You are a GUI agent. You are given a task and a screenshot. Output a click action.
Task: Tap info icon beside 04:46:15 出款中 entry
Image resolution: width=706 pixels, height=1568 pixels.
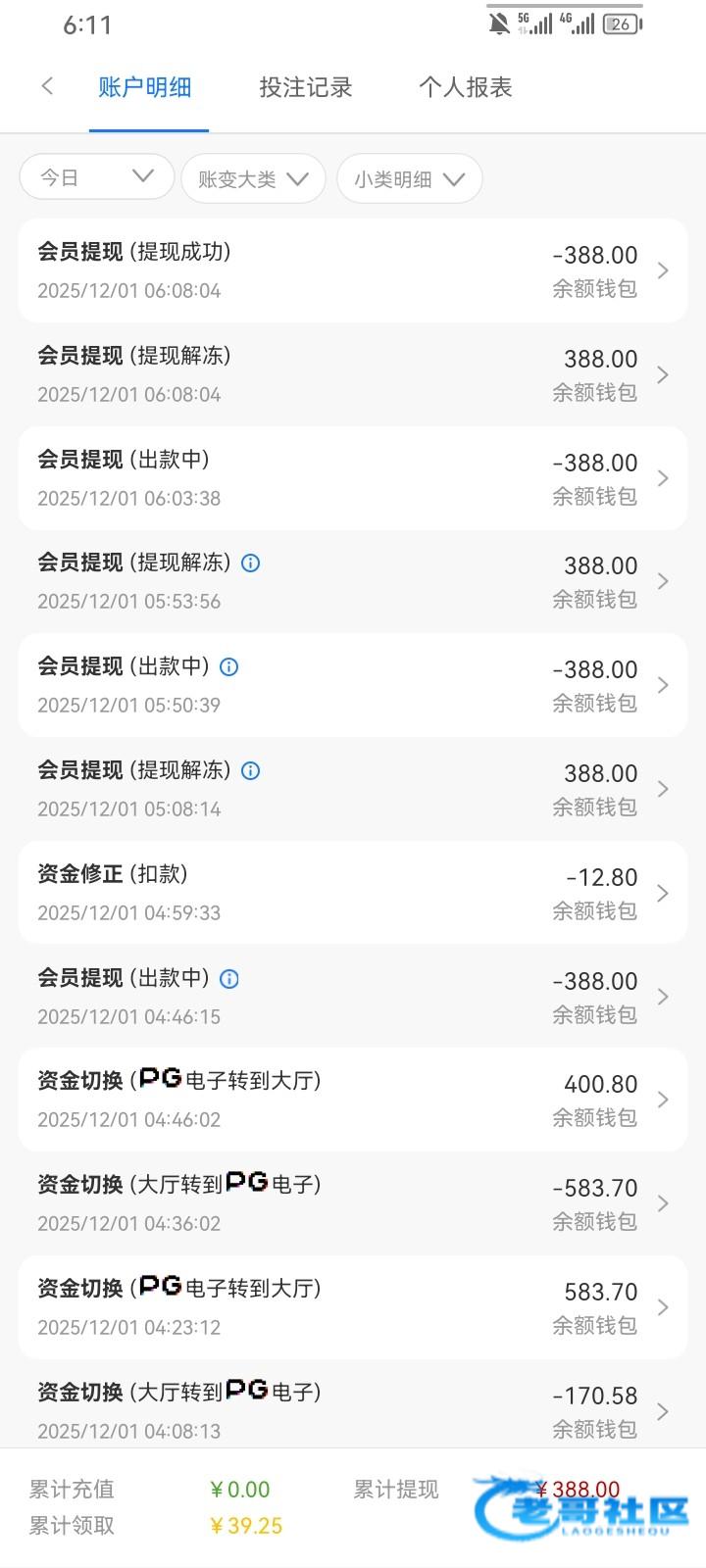[229, 979]
